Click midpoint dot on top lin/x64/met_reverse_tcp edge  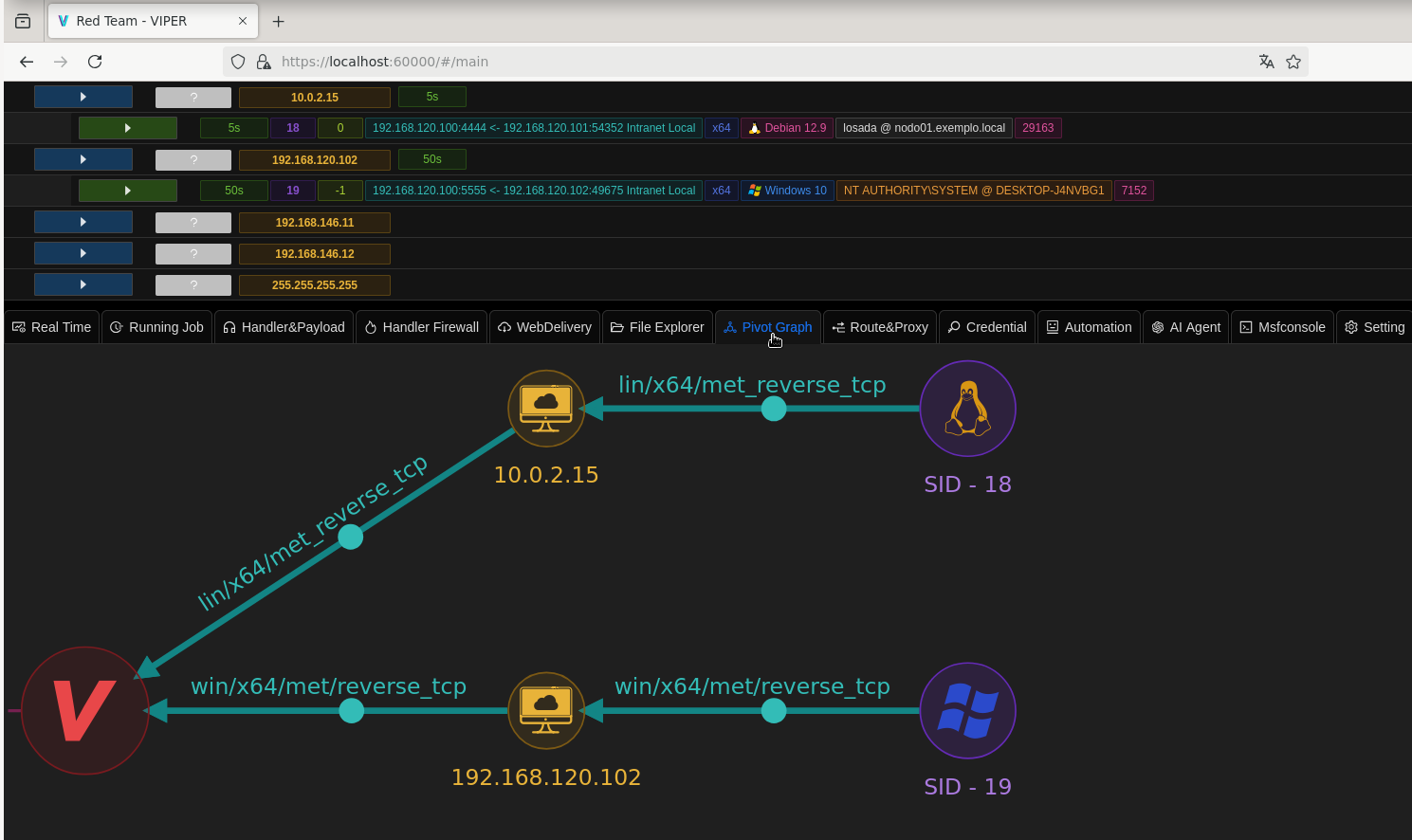tap(774, 409)
